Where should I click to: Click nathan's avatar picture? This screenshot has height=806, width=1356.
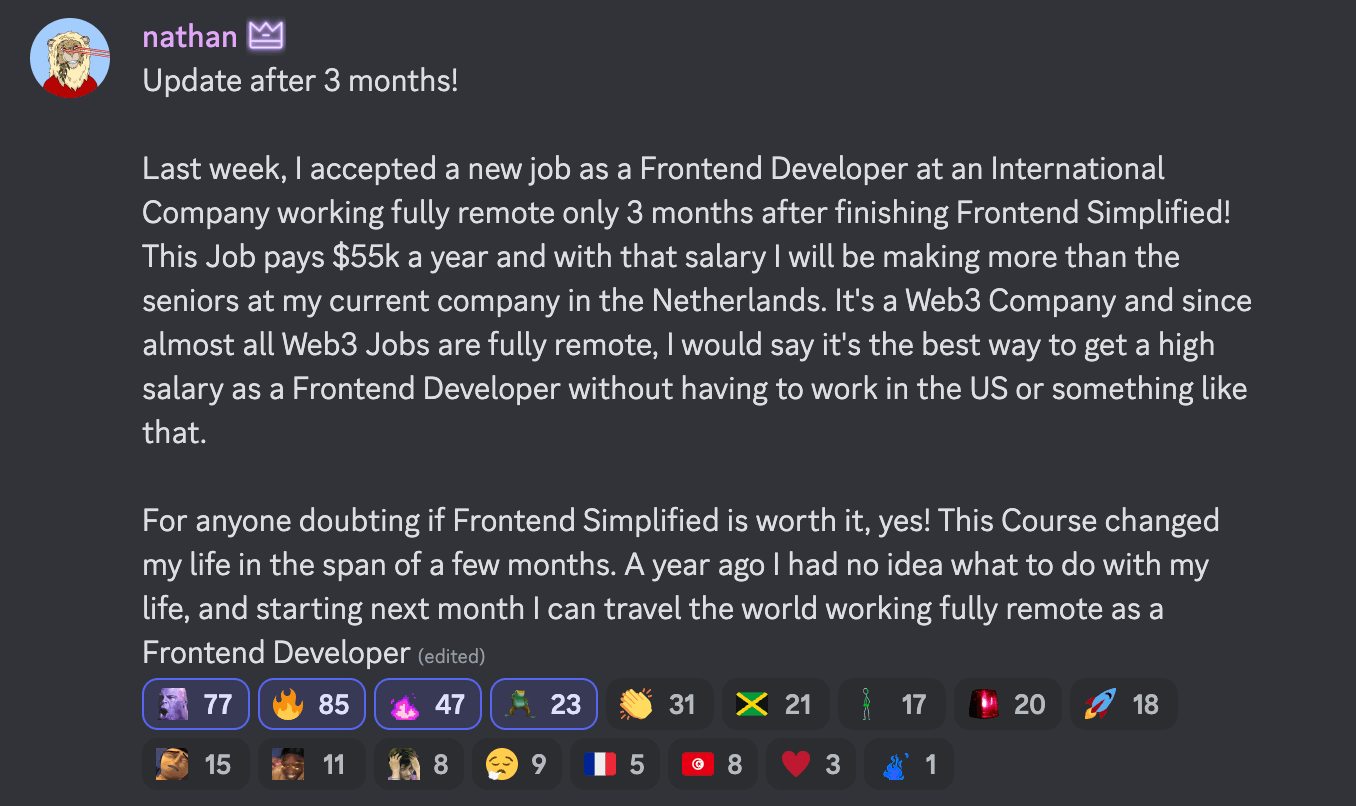pyautogui.click(x=69, y=57)
